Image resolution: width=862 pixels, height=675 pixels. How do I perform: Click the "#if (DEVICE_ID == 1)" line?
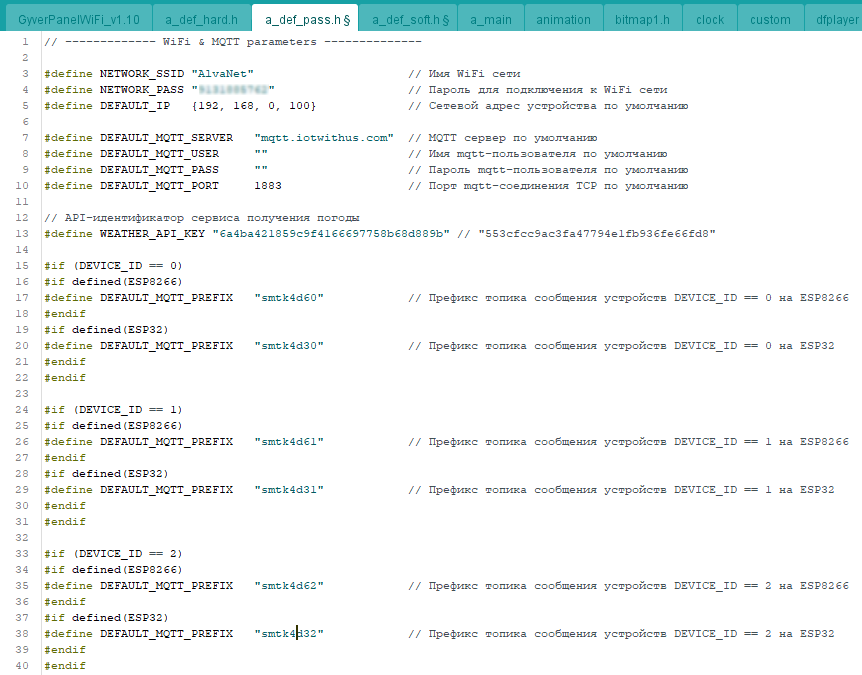click(x=113, y=410)
